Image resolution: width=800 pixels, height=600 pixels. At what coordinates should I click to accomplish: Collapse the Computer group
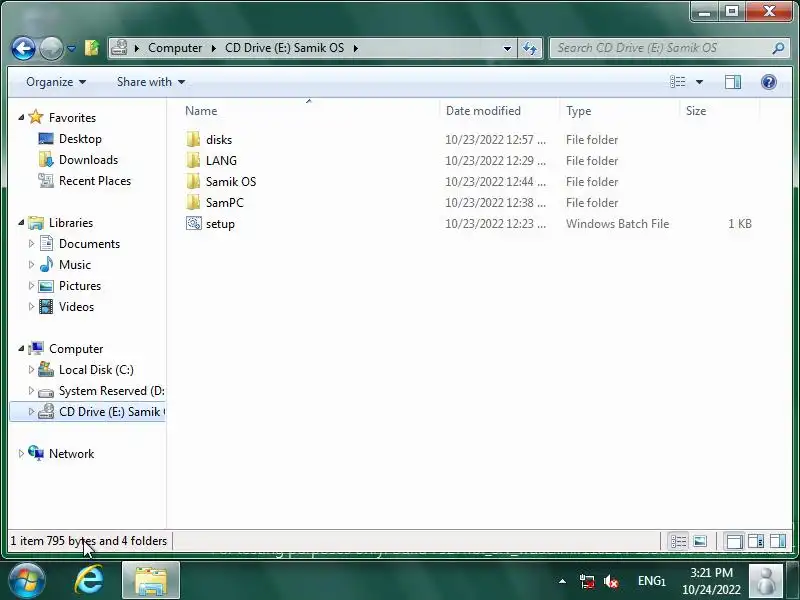pyautogui.click(x=21, y=348)
